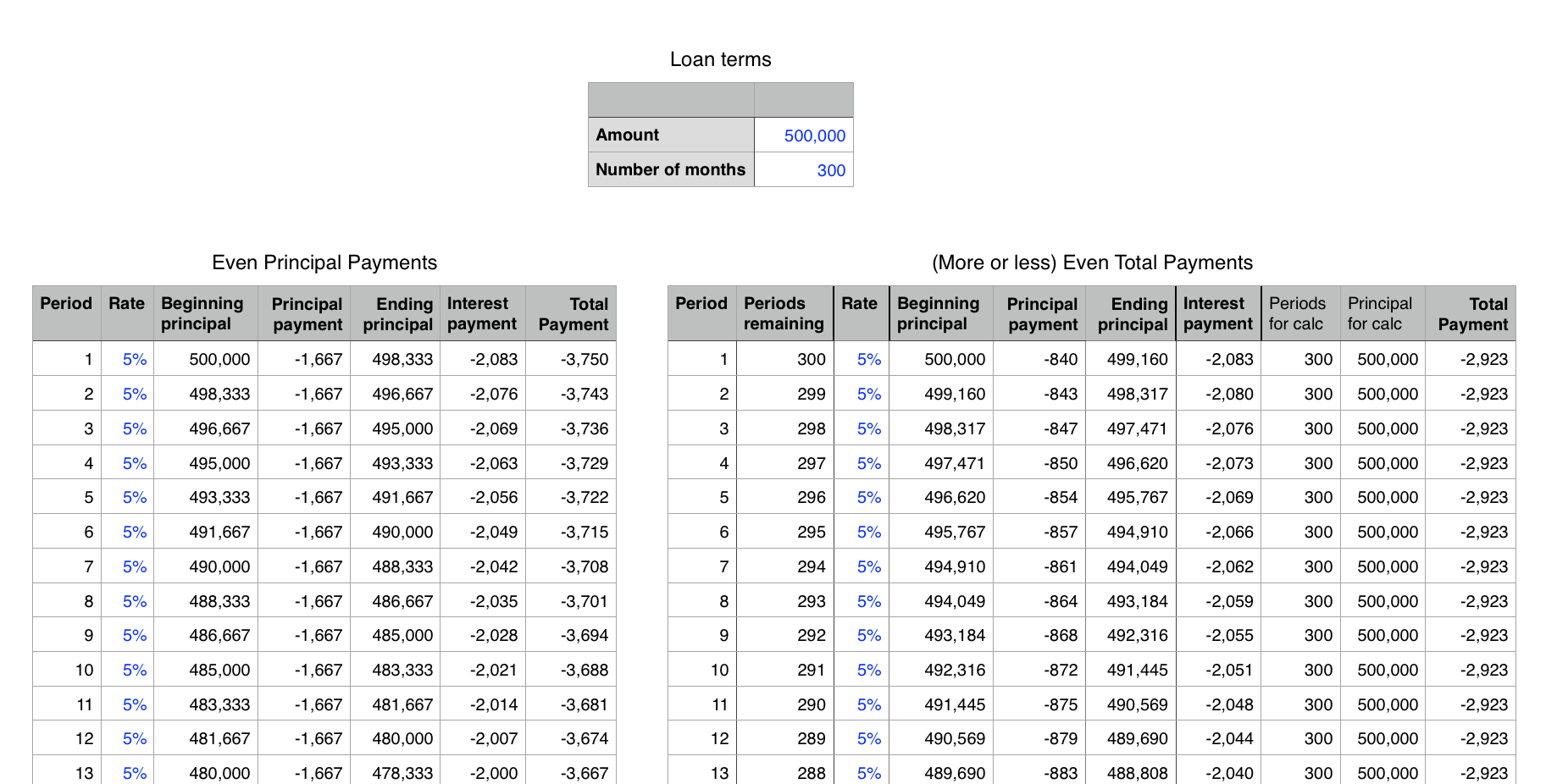The width and height of the screenshot is (1557, 784).
Task: Click the -2,080 interest payment cell
Action: [1218, 394]
